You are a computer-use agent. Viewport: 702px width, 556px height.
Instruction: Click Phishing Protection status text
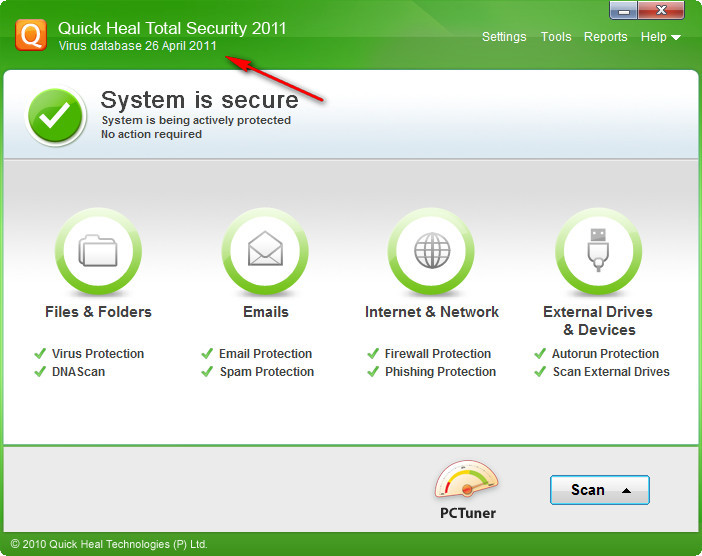441,372
